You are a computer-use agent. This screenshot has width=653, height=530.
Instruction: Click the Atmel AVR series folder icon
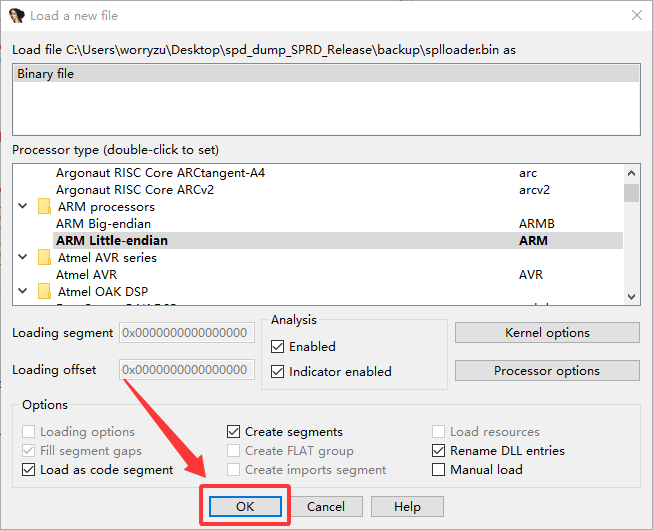click(x=44, y=257)
